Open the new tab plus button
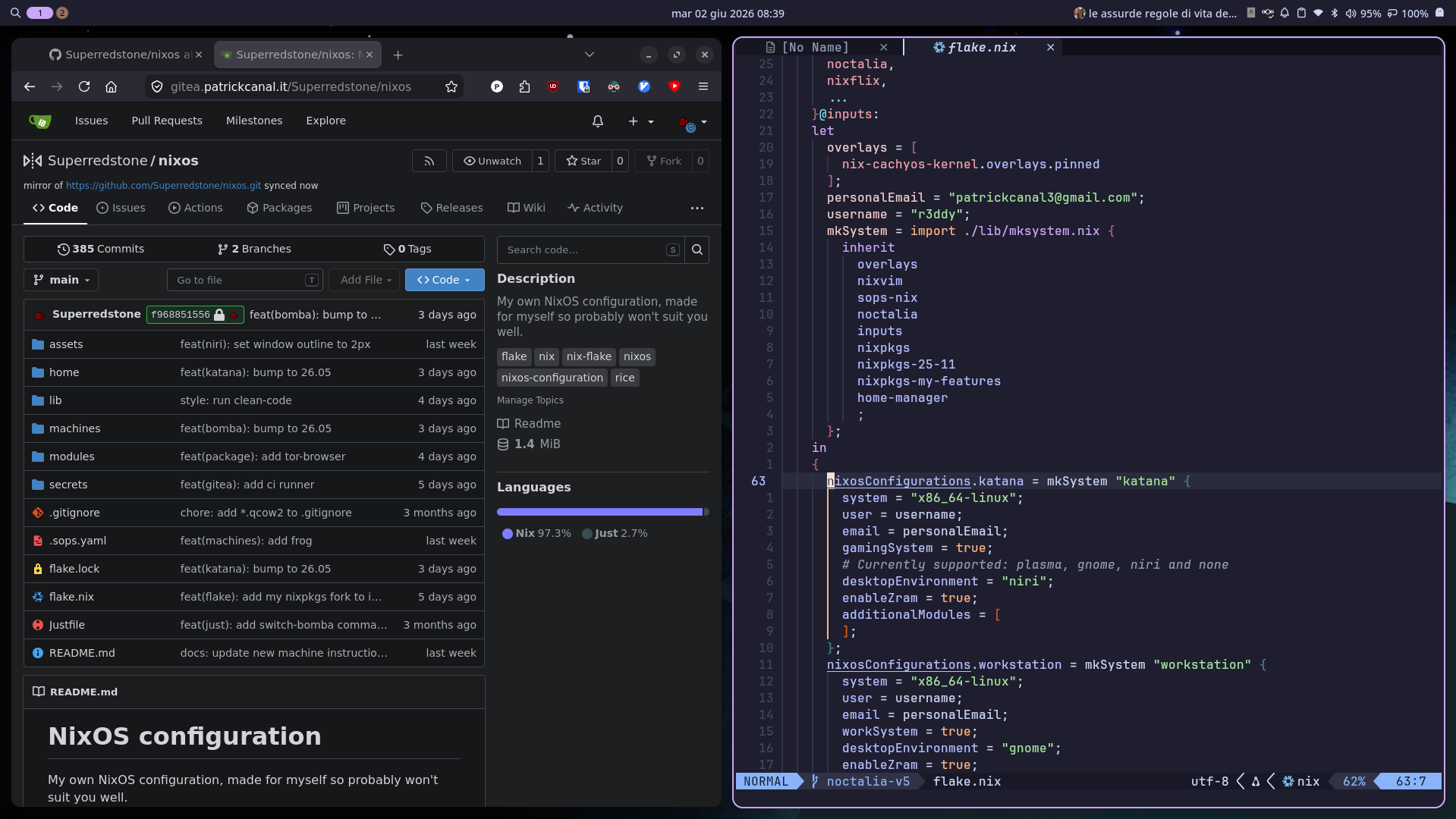 [x=398, y=55]
